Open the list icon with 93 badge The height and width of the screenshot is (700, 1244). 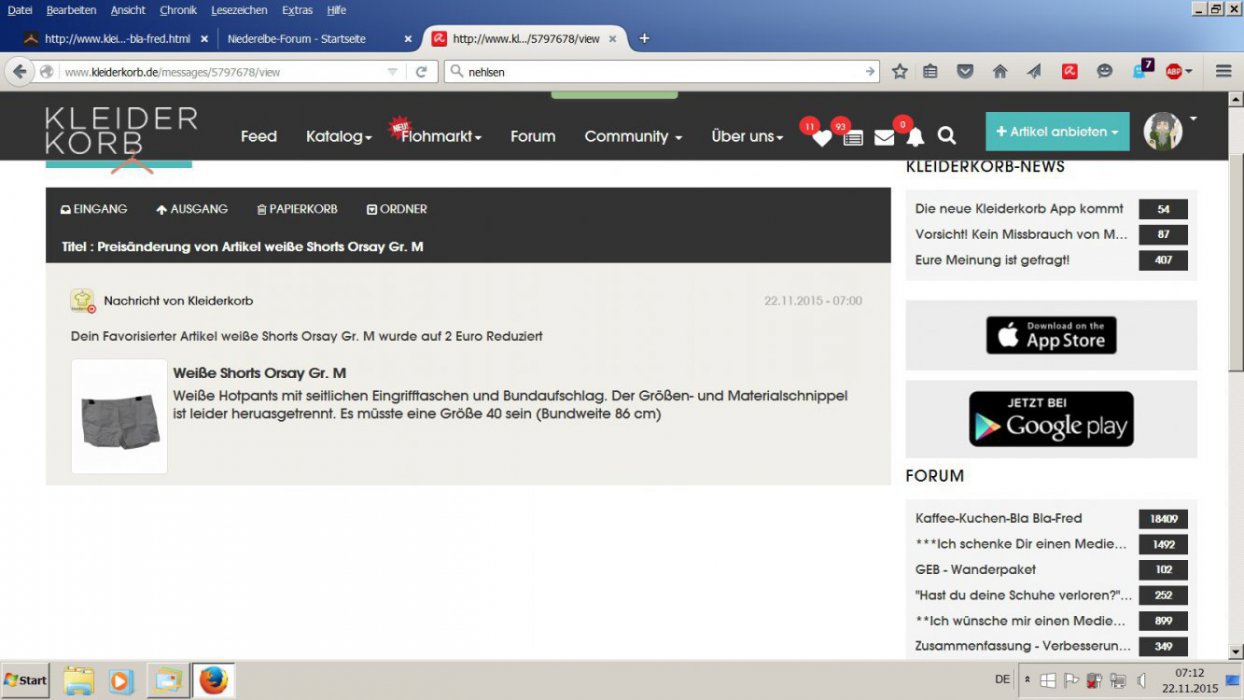click(x=852, y=138)
